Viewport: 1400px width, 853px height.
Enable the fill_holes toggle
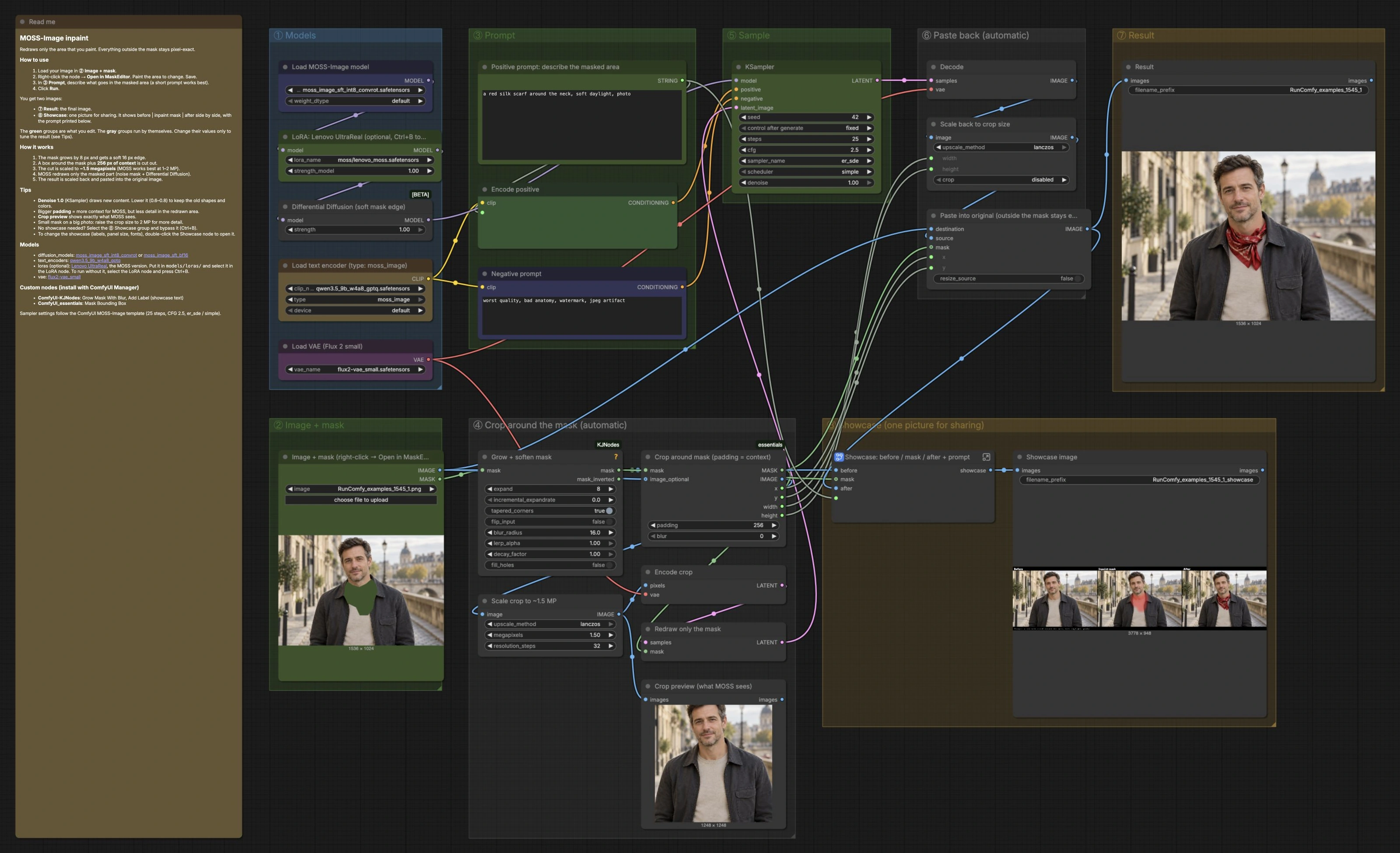(x=609, y=565)
